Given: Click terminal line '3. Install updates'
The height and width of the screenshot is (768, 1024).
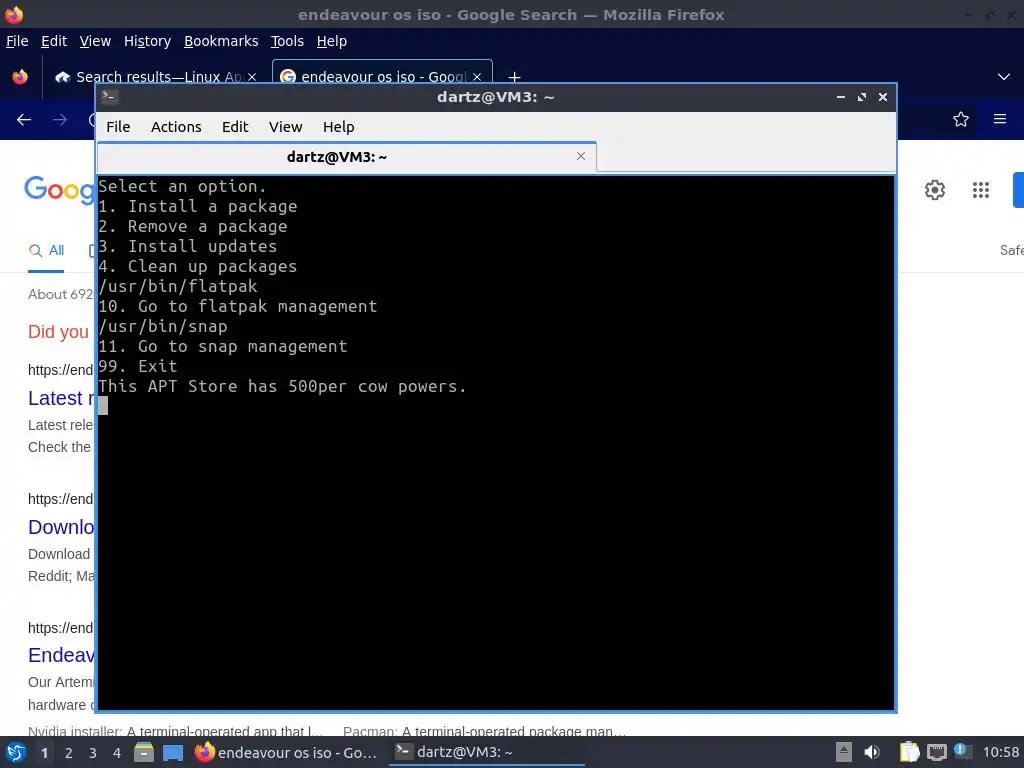Looking at the screenshot, I should (188, 246).
